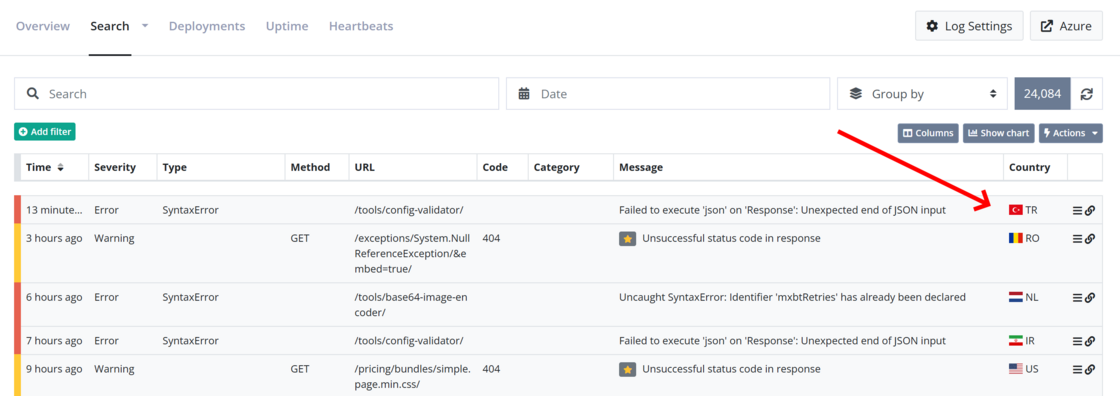Click star badge on 9 hours ago message

click(627, 370)
